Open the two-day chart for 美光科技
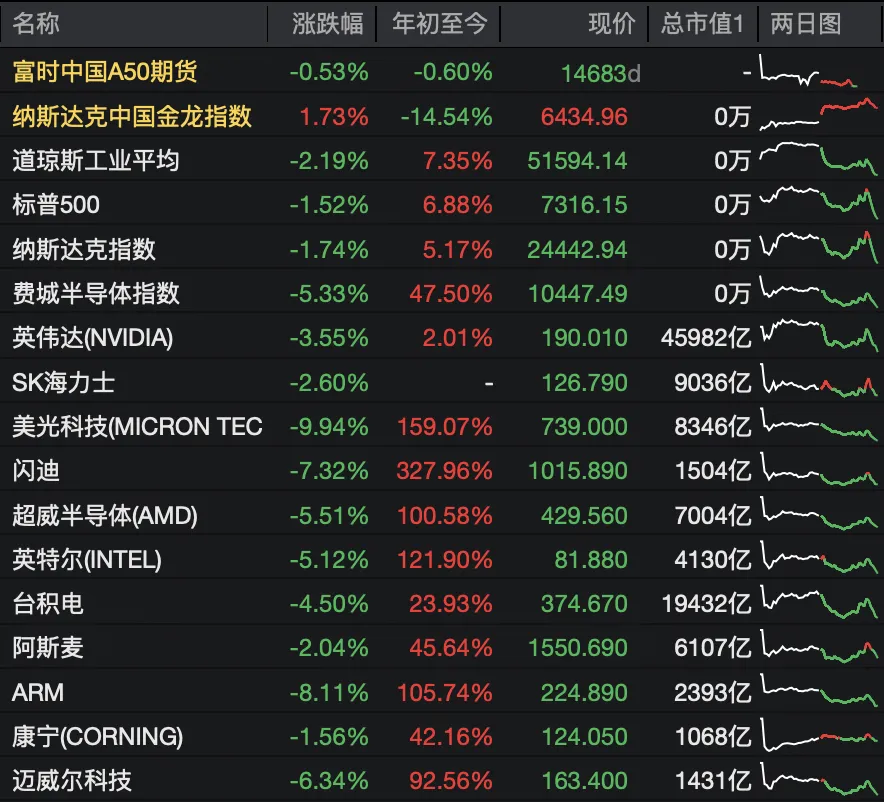 point(819,424)
